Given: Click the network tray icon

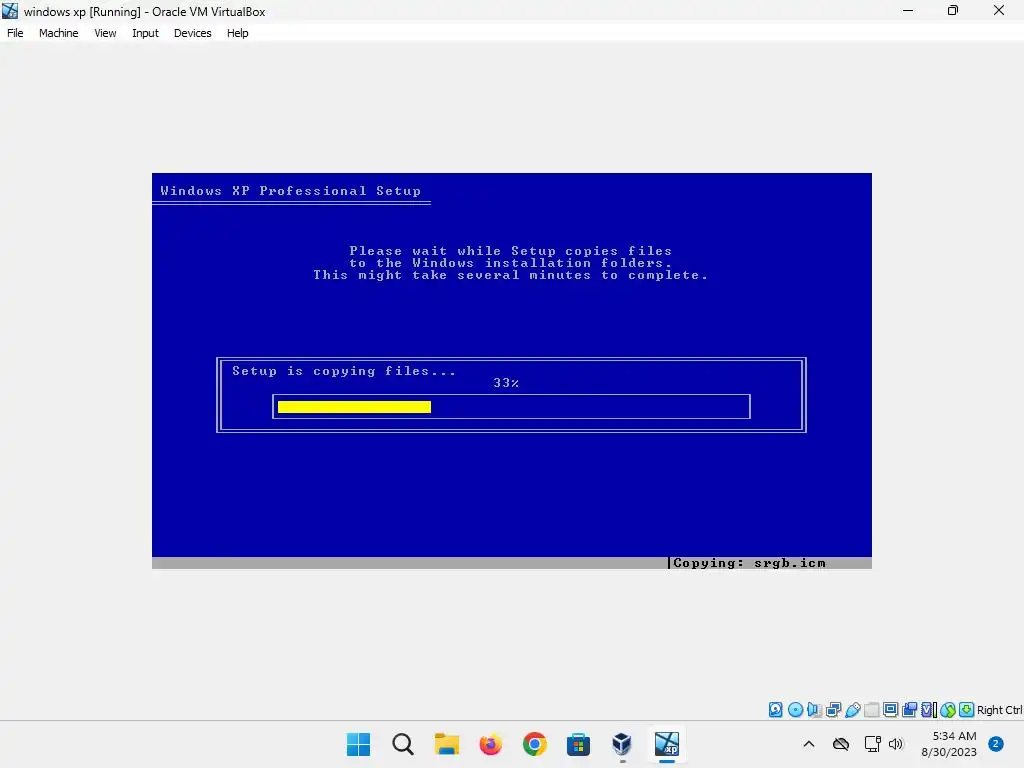Looking at the screenshot, I should pos(872,744).
